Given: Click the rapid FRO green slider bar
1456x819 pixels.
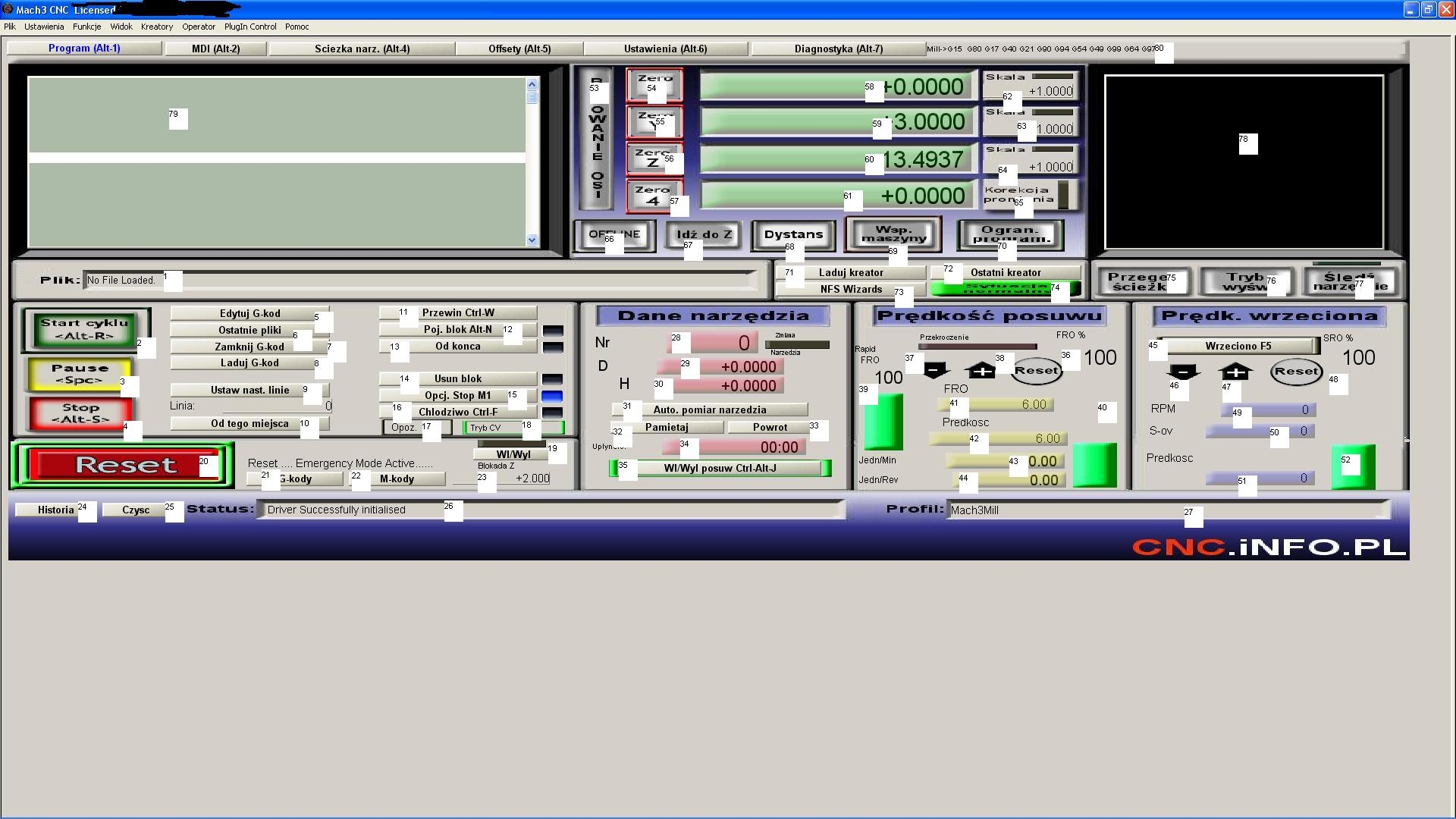Looking at the screenshot, I should [x=883, y=422].
